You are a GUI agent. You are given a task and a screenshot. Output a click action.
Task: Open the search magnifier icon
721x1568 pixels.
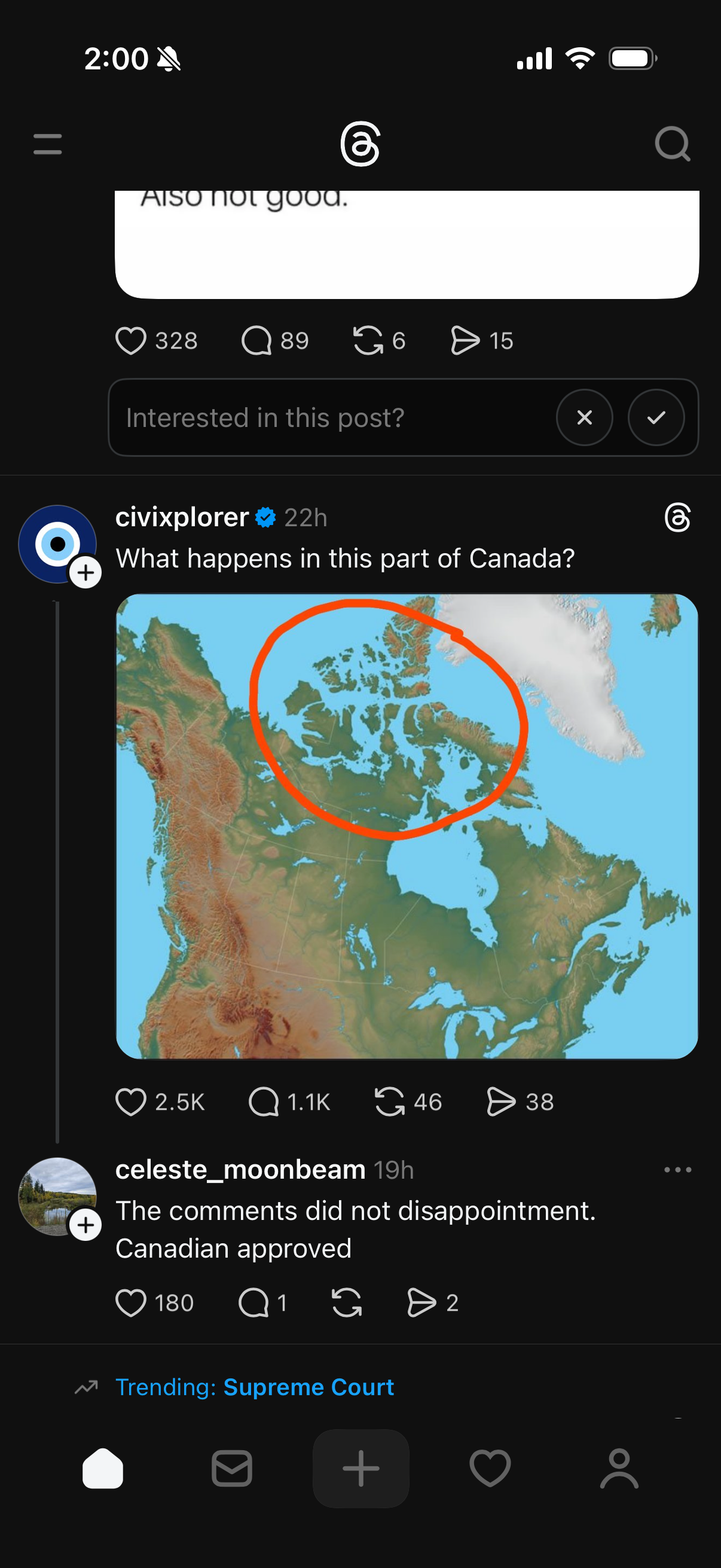point(672,144)
